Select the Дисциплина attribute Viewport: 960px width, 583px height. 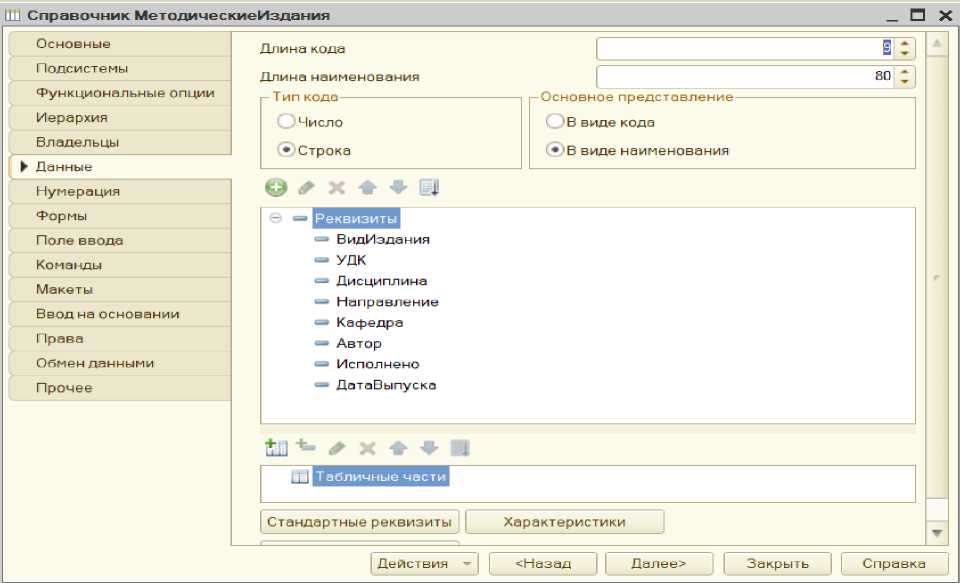(x=381, y=281)
